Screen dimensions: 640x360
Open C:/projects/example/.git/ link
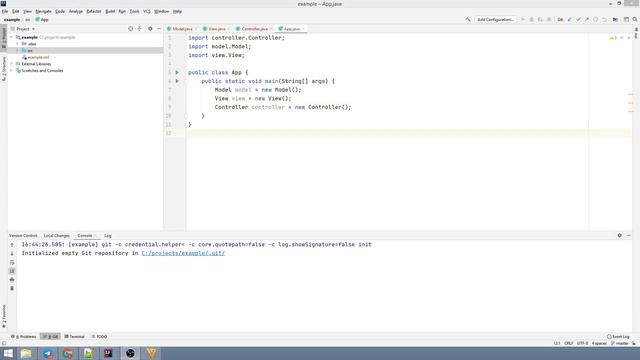point(183,253)
